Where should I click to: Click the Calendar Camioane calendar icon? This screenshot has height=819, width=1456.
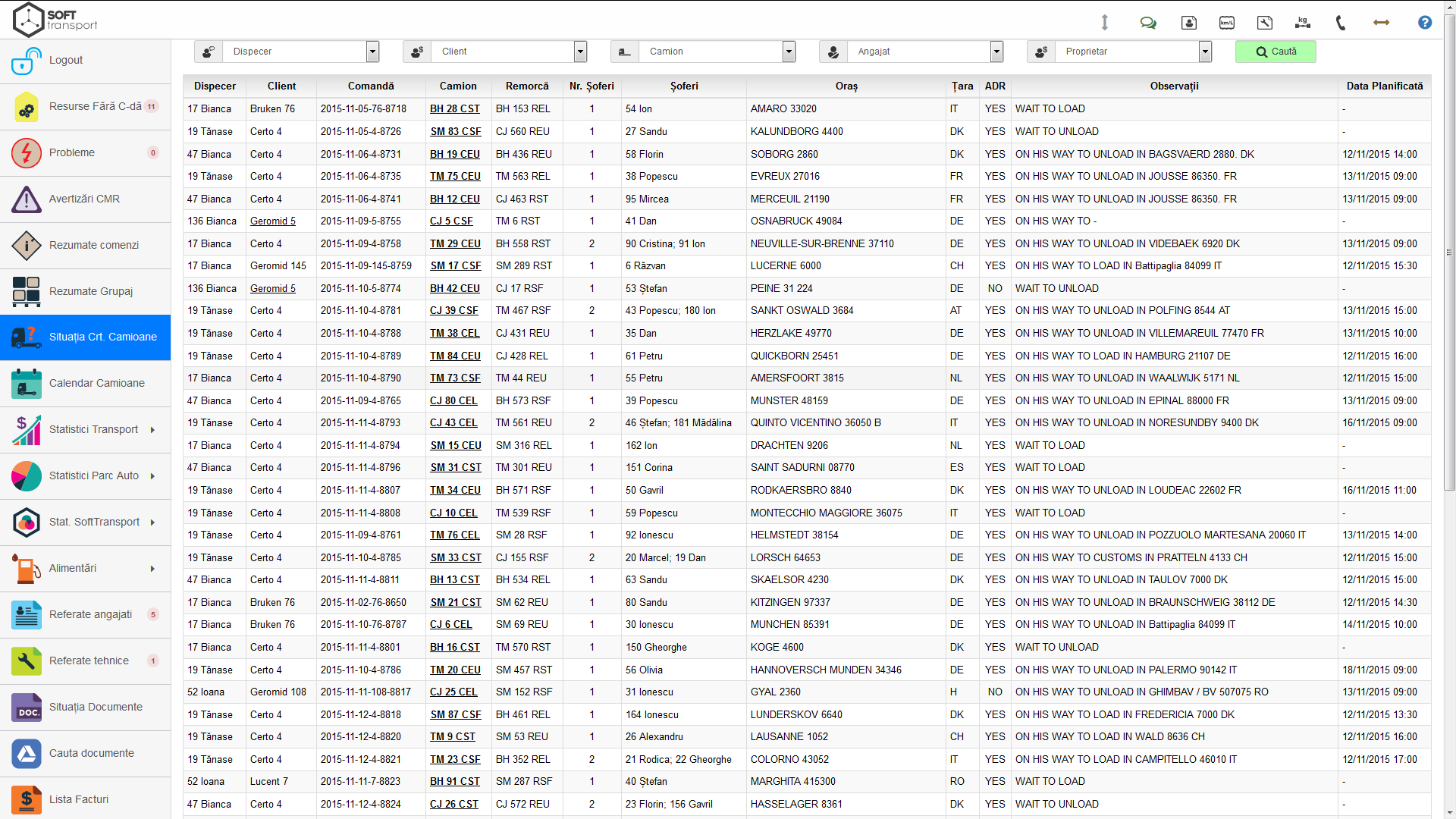[26, 384]
